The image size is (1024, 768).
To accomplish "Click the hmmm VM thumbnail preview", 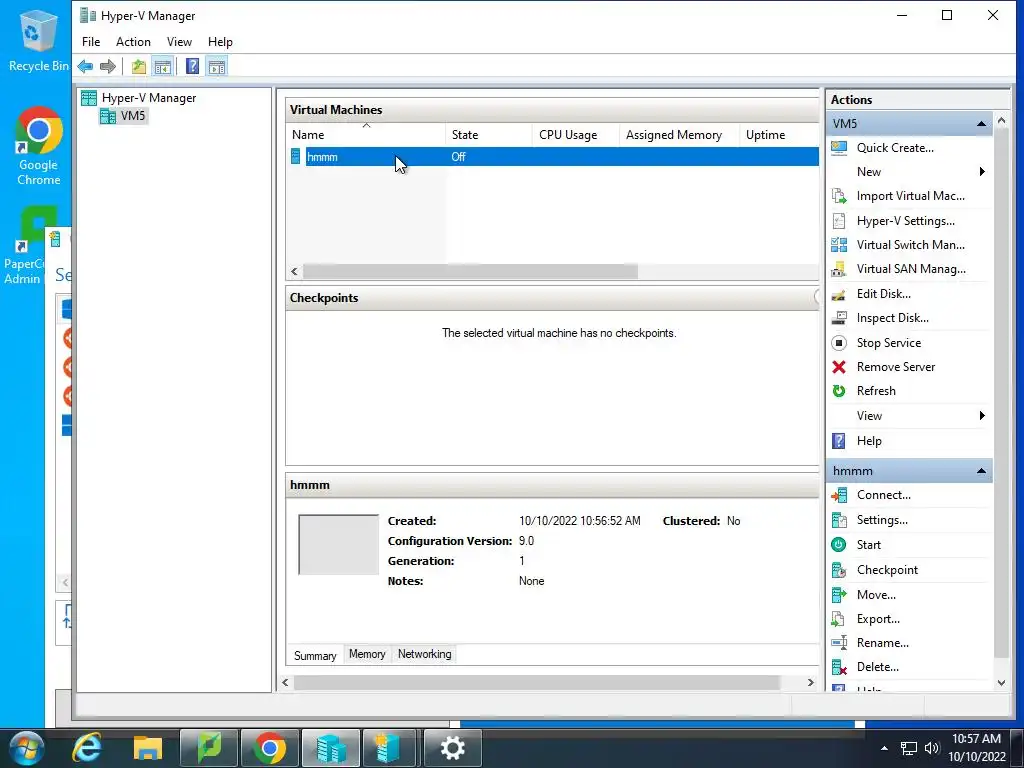I will click(x=338, y=545).
